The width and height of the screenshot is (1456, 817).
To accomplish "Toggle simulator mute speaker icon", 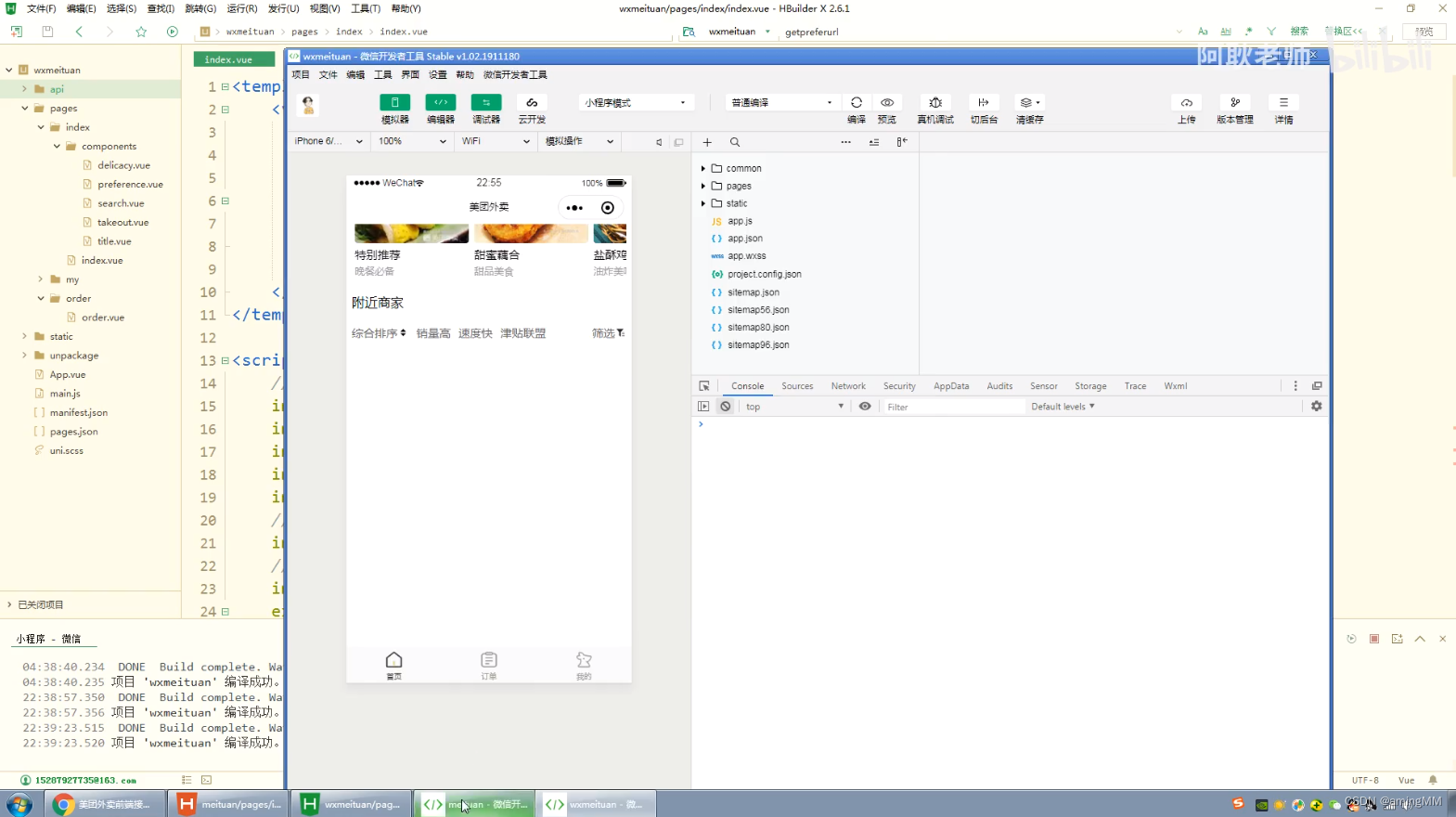I will tap(659, 142).
